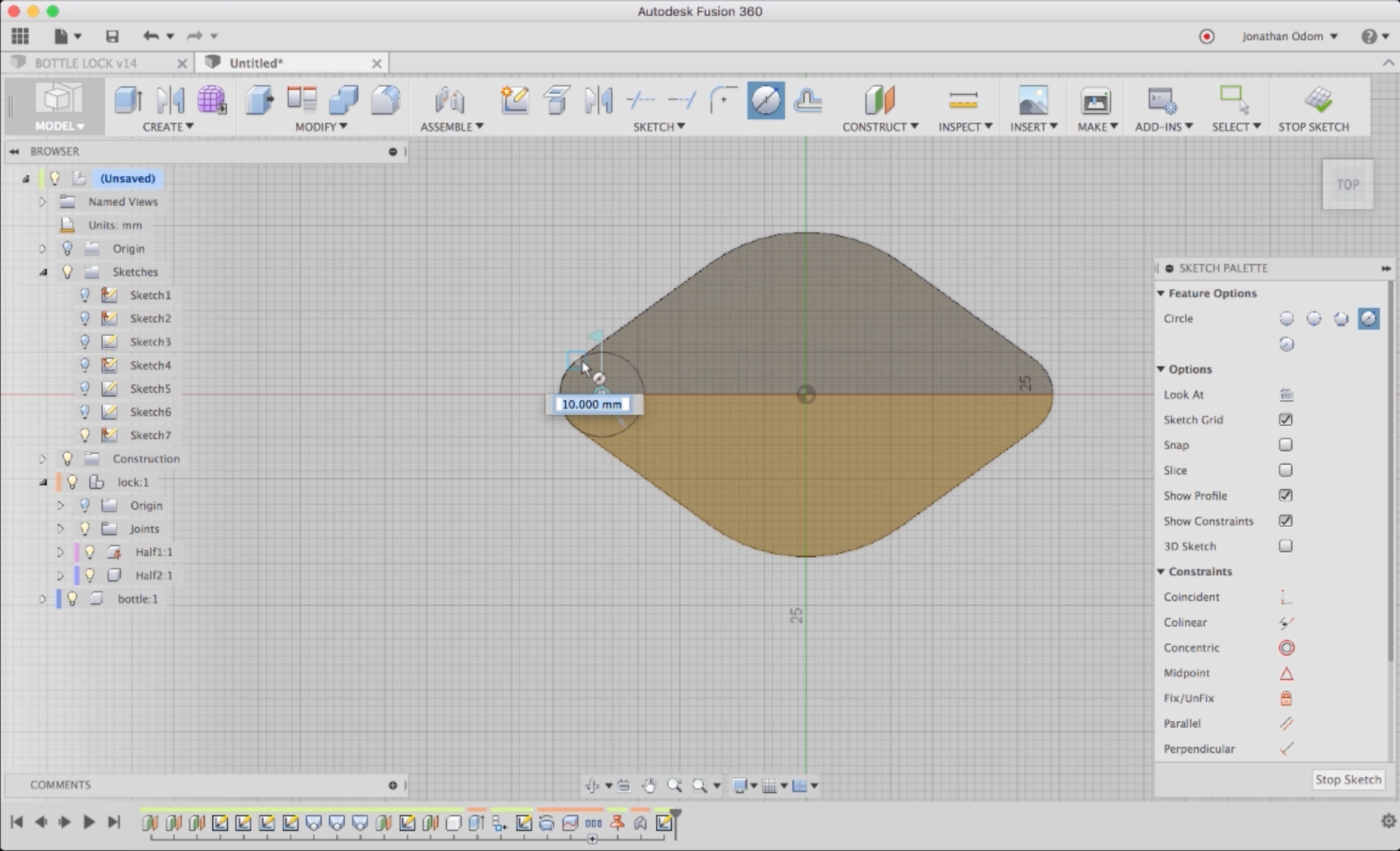The height and width of the screenshot is (851, 1400).
Task: Click the Save icon in top bar
Action: (112, 36)
